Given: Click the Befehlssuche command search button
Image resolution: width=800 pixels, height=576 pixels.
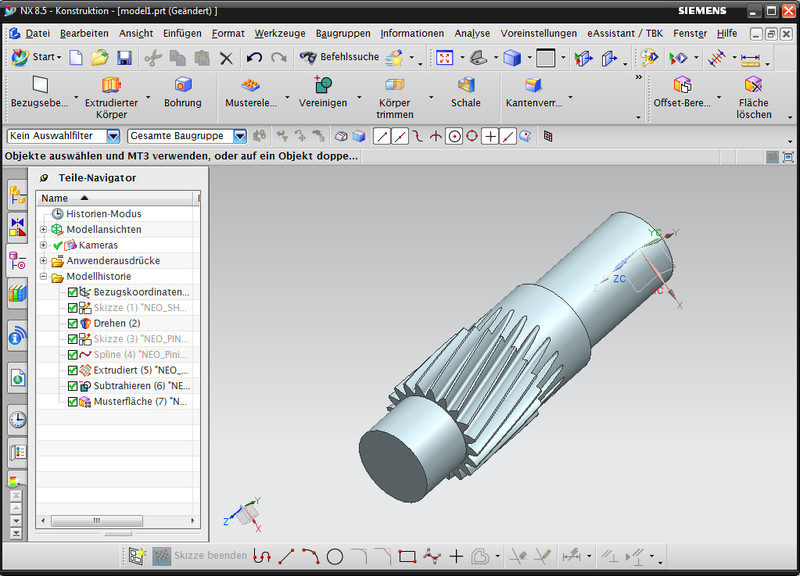Looking at the screenshot, I should pos(340,58).
